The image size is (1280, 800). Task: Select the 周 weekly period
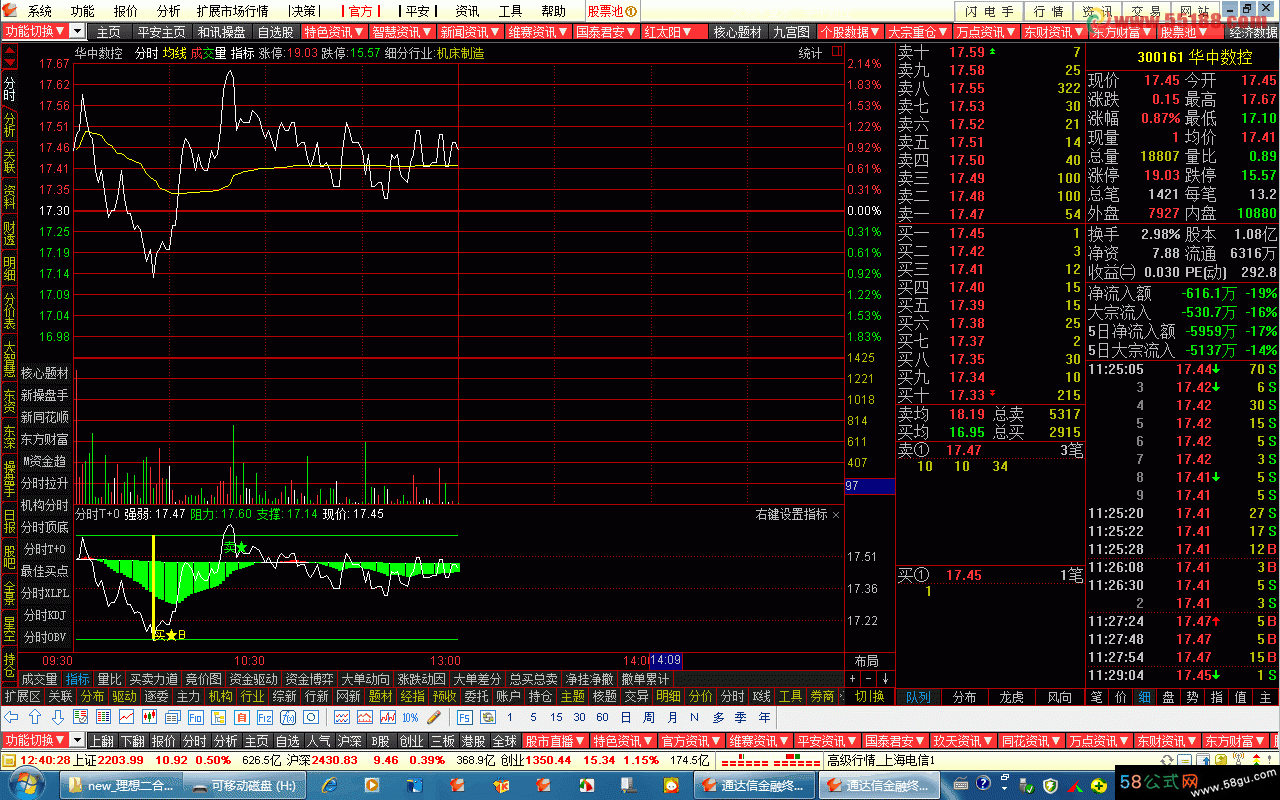pos(649,717)
